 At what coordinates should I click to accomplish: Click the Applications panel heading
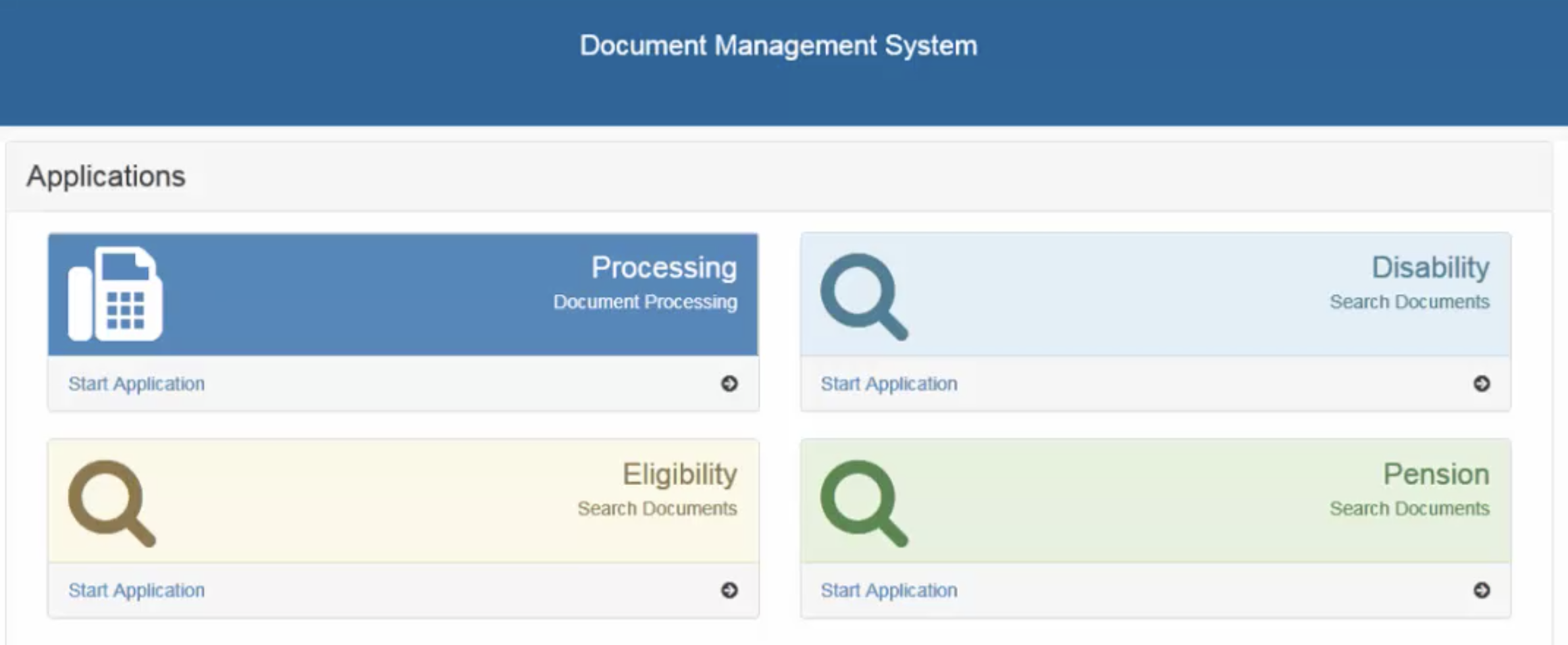pos(106,176)
